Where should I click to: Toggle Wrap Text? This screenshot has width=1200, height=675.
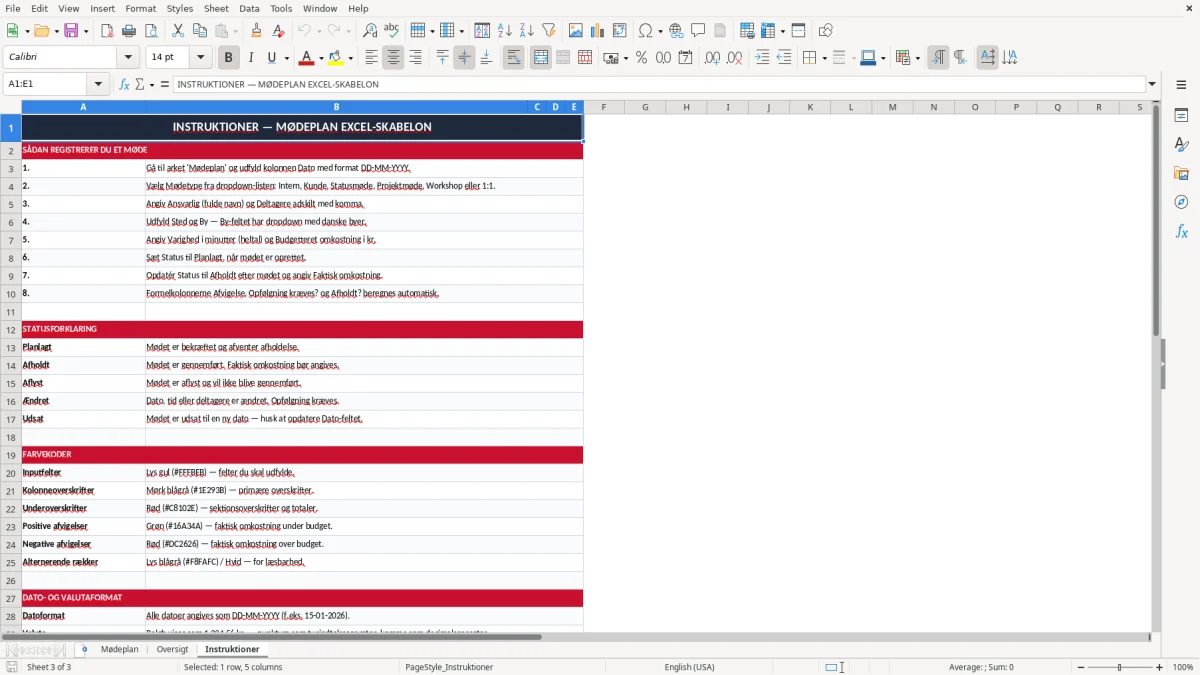coord(513,58)
